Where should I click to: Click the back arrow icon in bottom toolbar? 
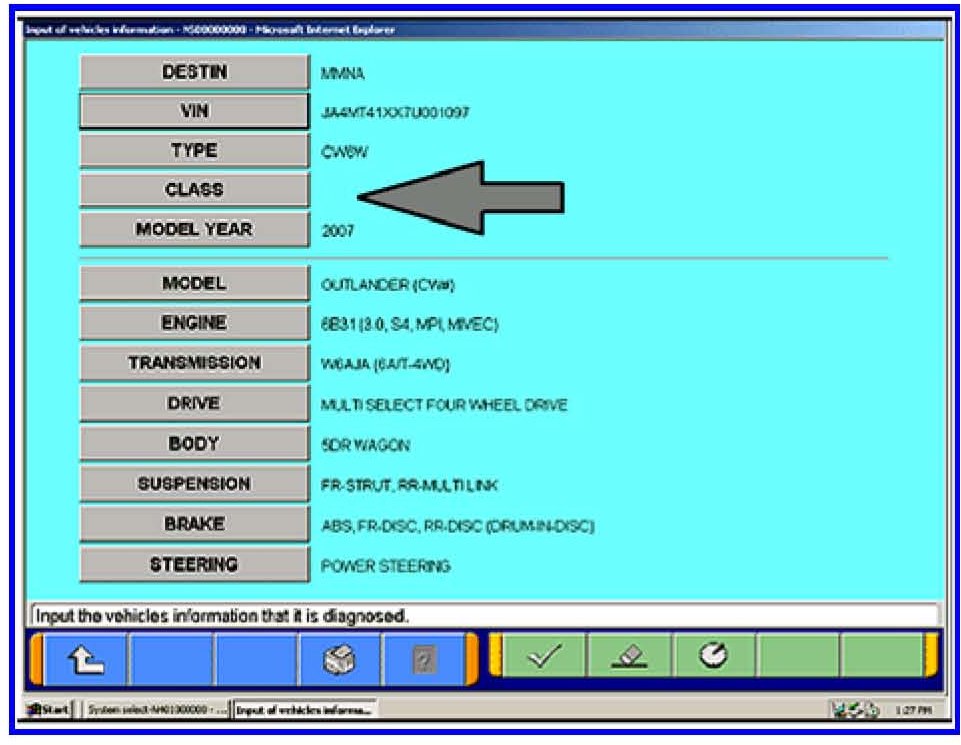tap(88, 660)
